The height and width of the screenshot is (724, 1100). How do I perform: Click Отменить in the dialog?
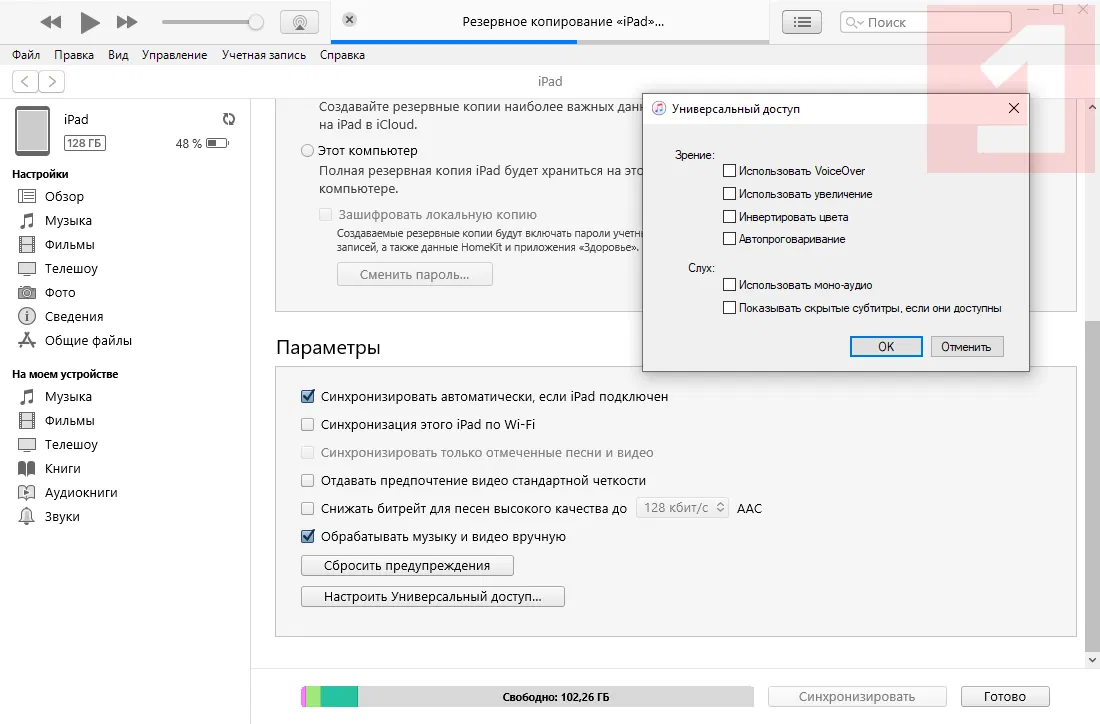coord(967,347)
